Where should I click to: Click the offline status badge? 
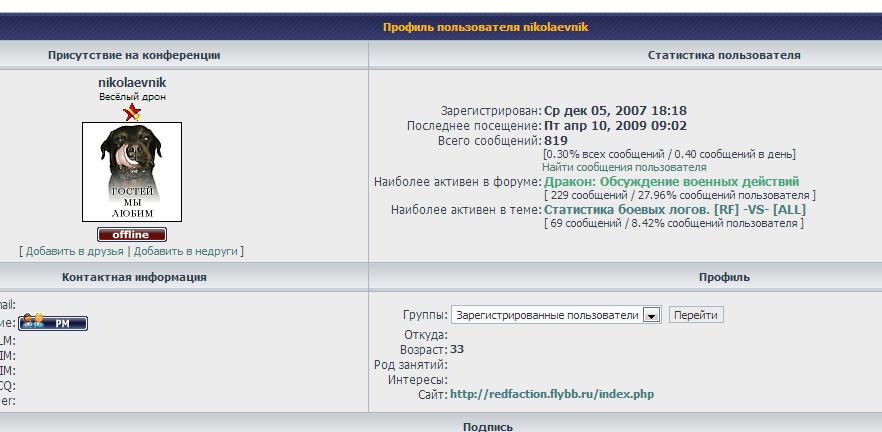(x=132, y=235)
